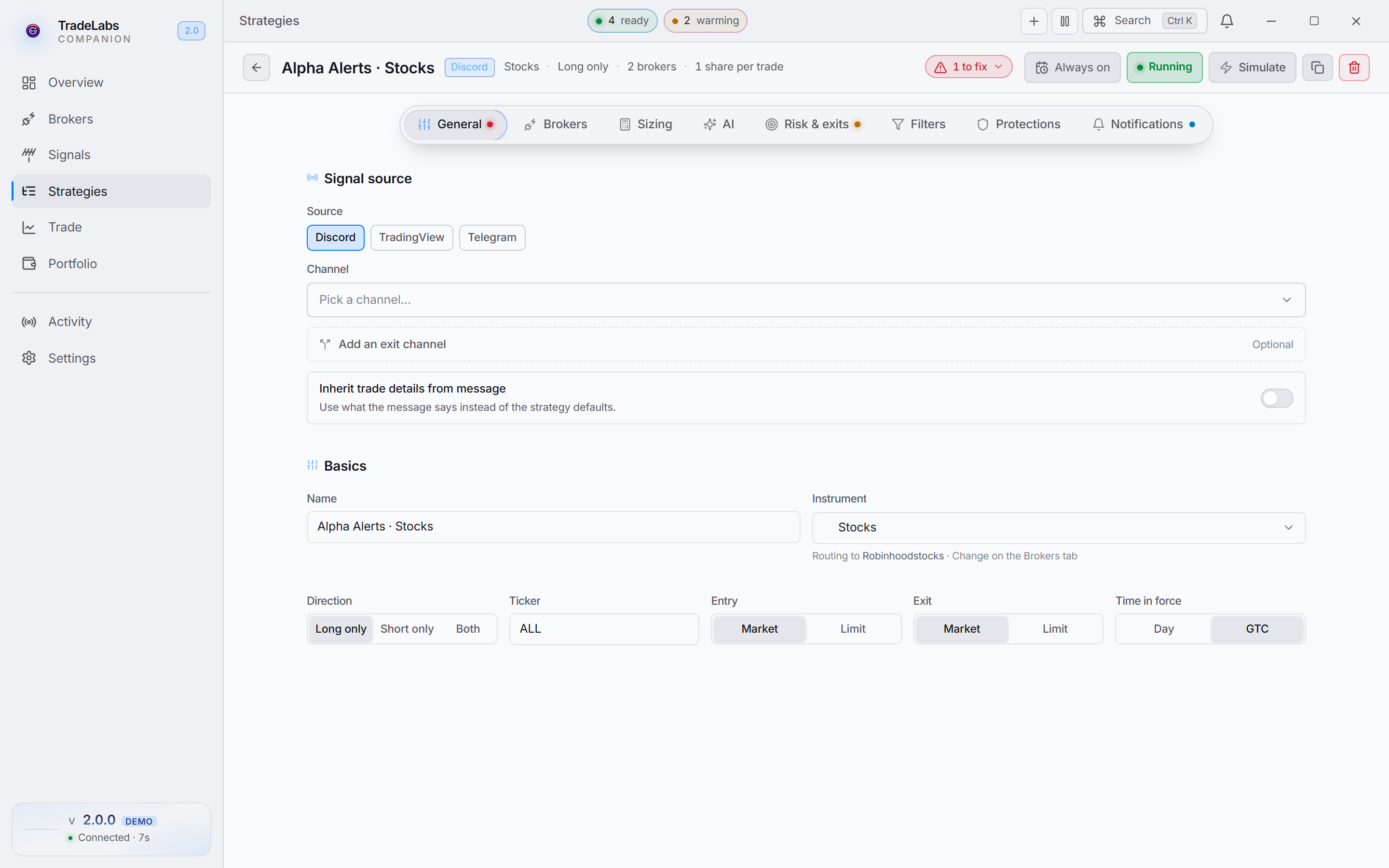
Task: Delete the strategy with the trash icon
Action: [1354, 67]
